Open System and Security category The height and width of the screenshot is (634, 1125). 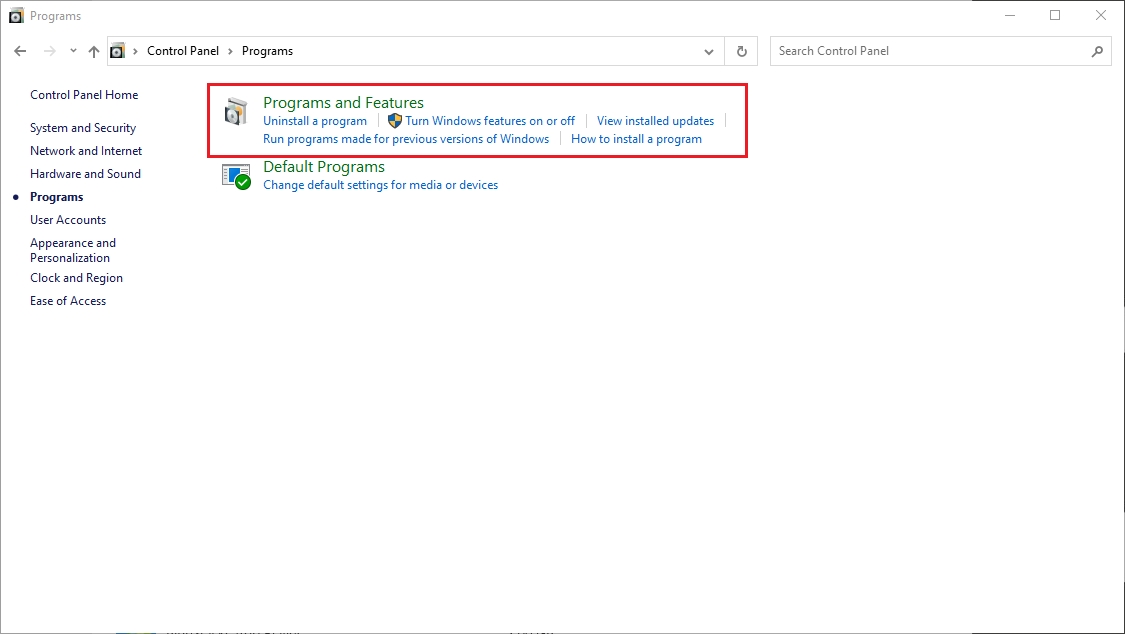pos(83,128)
